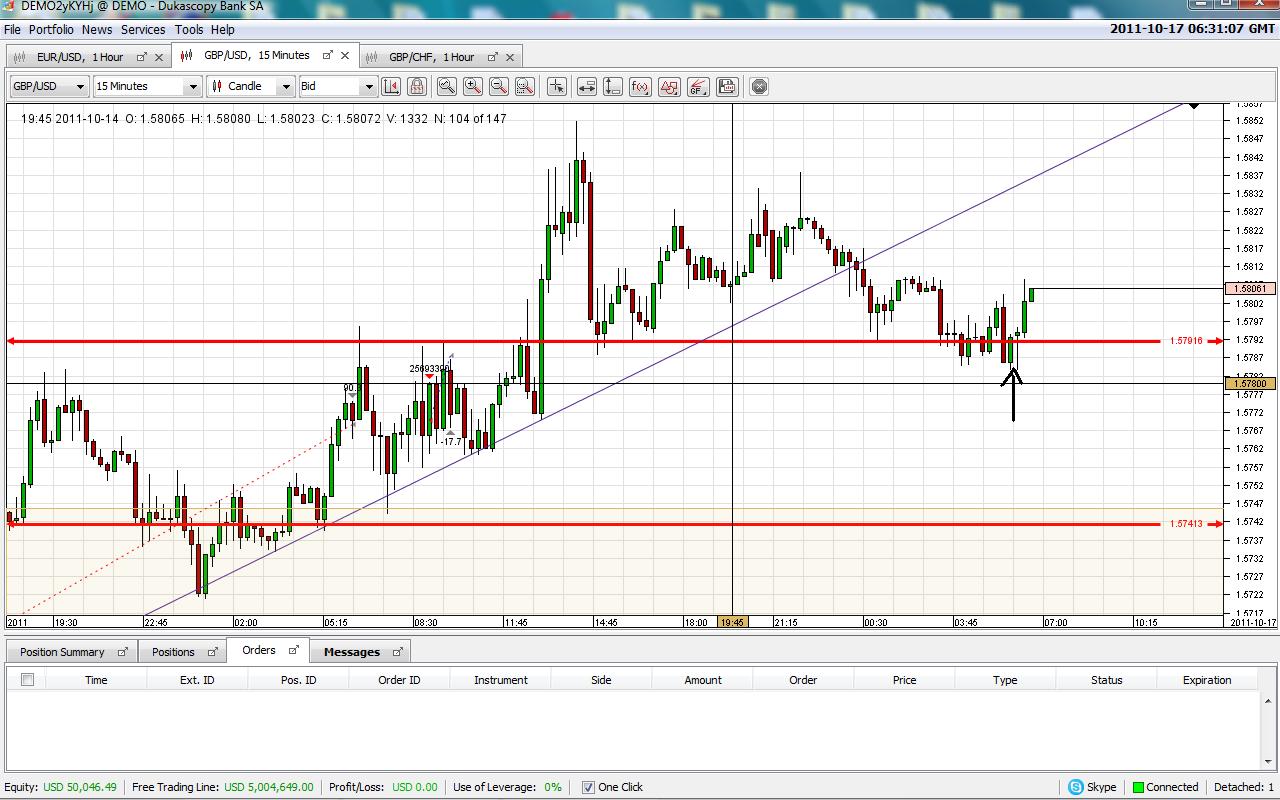Toggle the One Click checkbox

[588, 787]
